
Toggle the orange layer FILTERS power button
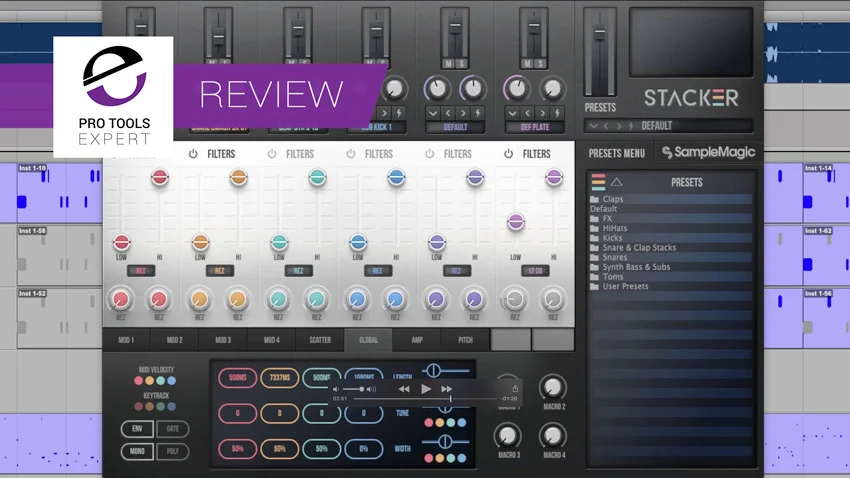(x=193, y=154)
